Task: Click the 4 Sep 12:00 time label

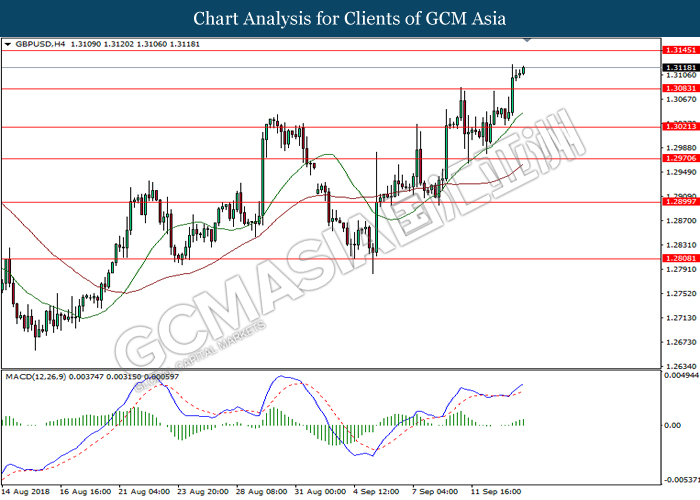Action: coord(376,492)
